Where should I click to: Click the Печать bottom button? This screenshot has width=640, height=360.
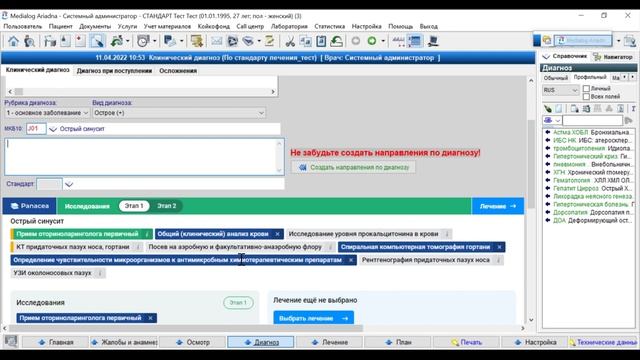[x=466, y=342]
